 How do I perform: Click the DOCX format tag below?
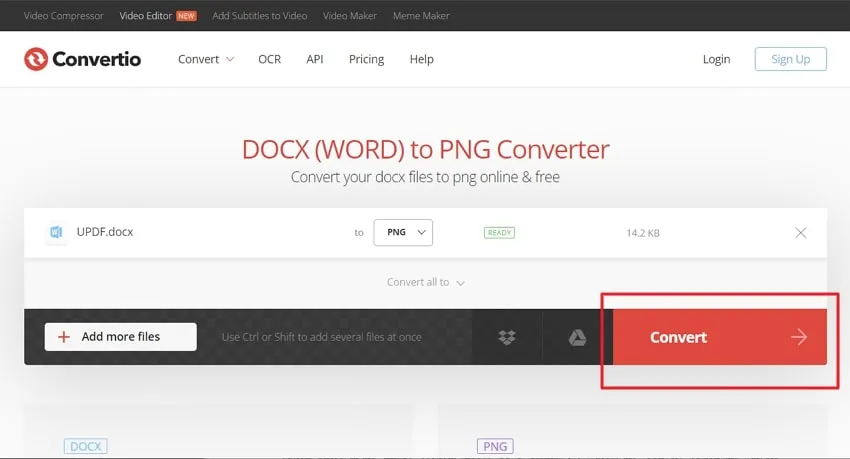(86, 446)
